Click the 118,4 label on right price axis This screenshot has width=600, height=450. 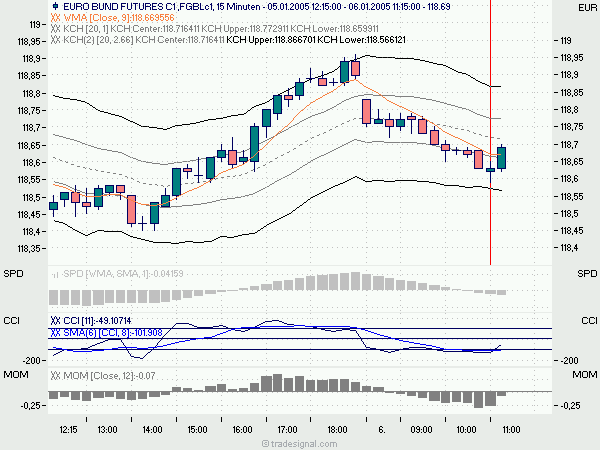point(569,248)
